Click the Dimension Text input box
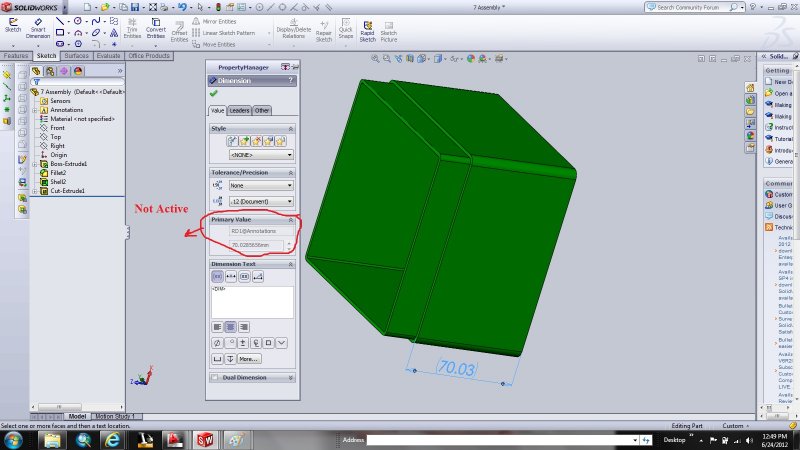Screen dimensions: 800x450 coord(253,302)
